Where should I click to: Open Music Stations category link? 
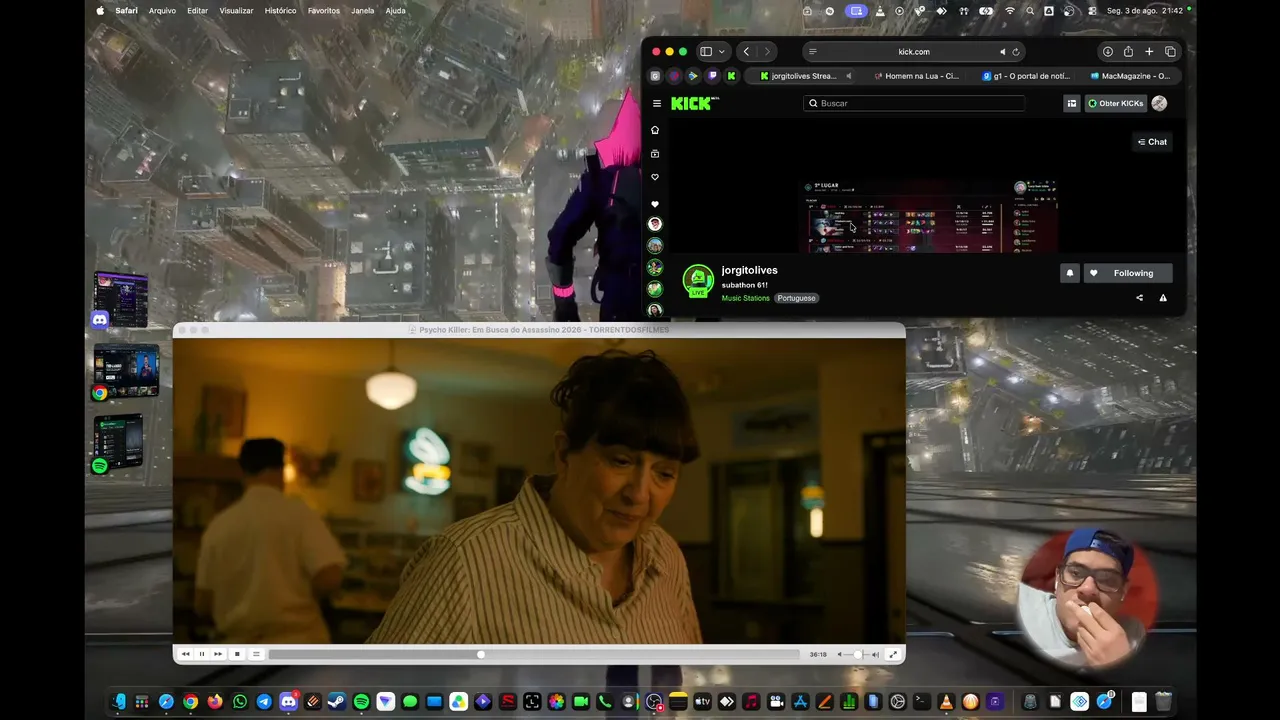(746, 298)
